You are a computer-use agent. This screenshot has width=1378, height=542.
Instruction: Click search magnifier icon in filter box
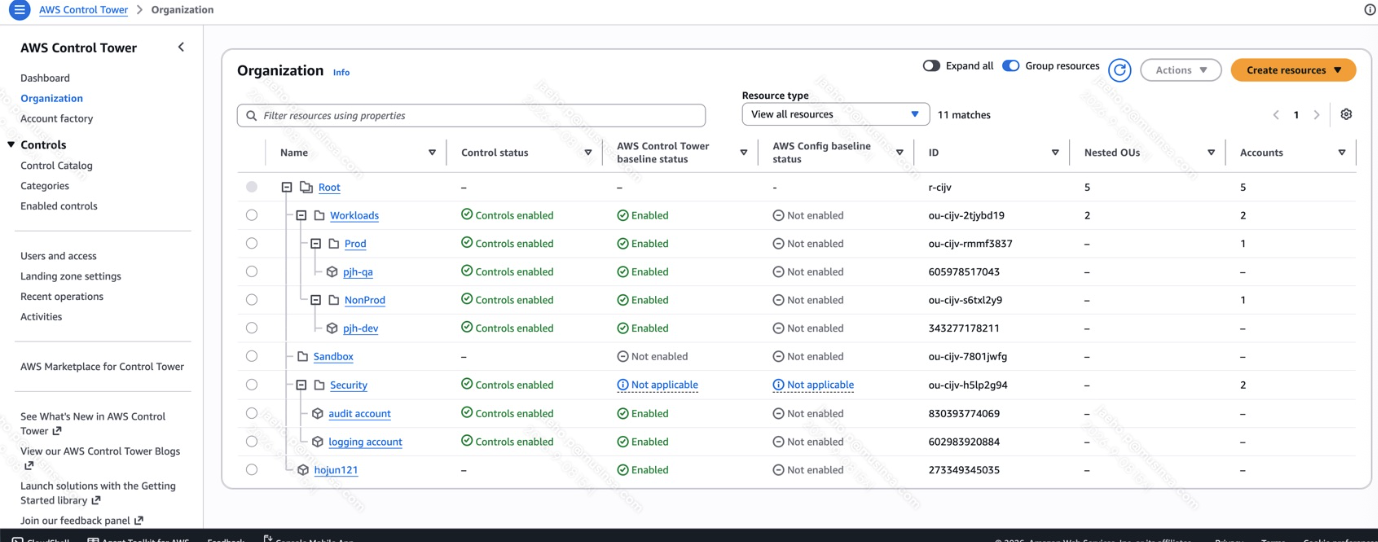(250, 116)
